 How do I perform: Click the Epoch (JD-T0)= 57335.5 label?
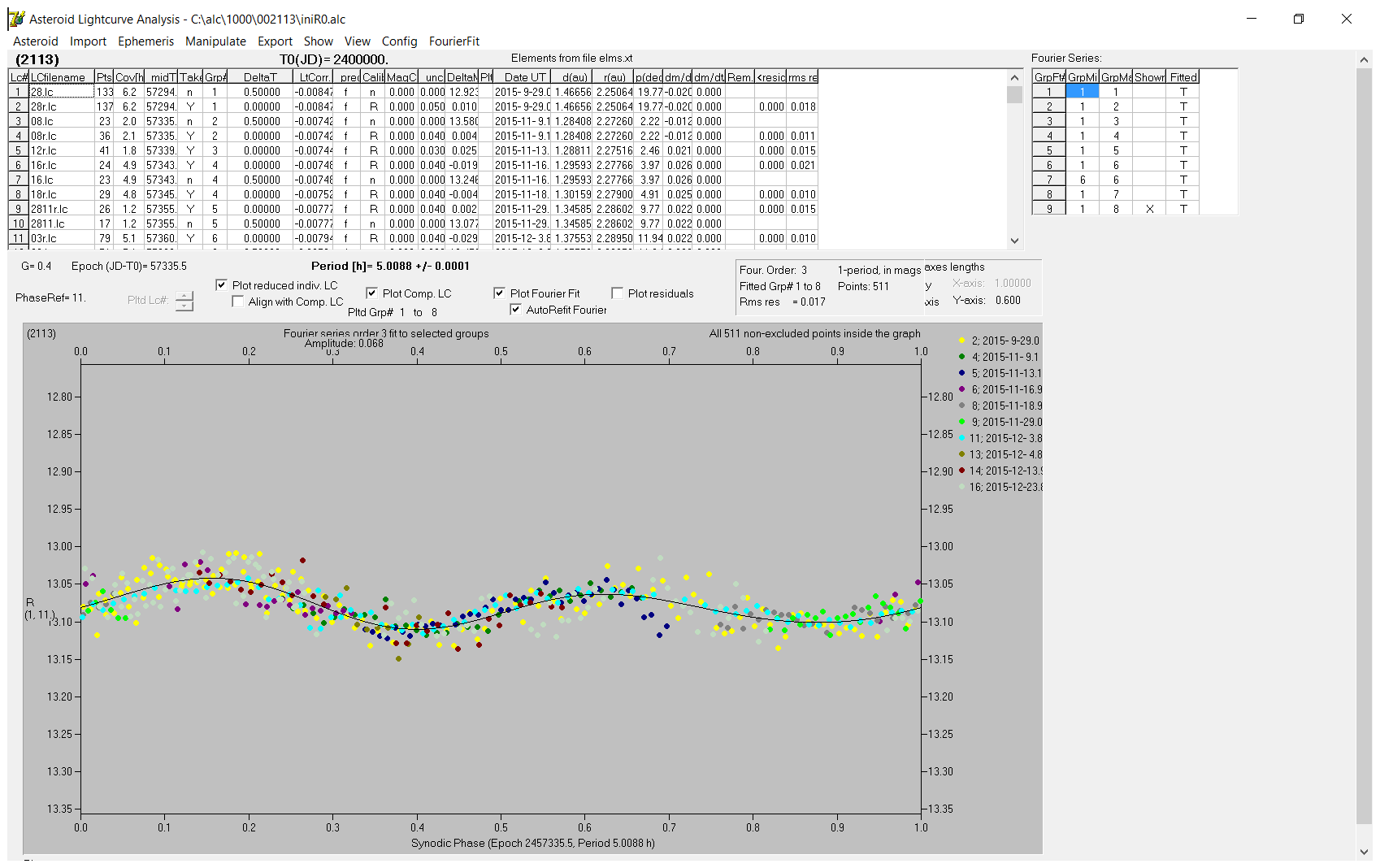[x=128, y=267]
